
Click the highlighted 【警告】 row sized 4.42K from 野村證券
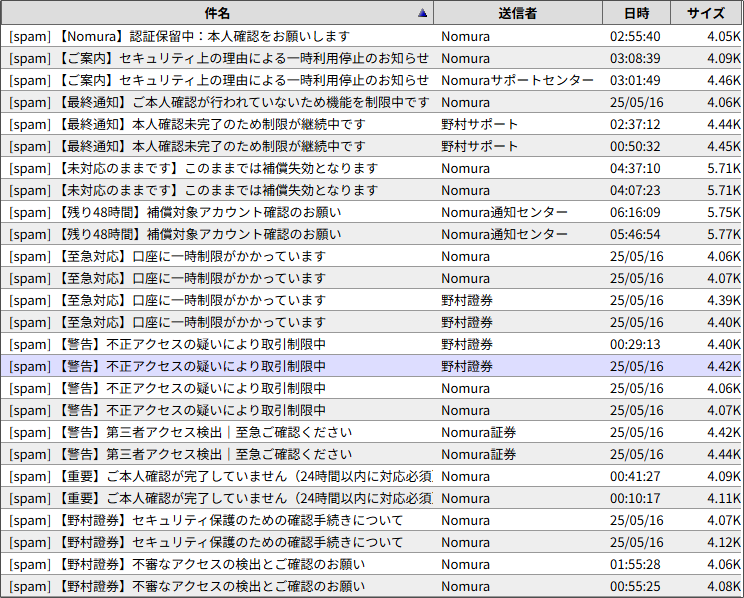click(x=372, y=366)
